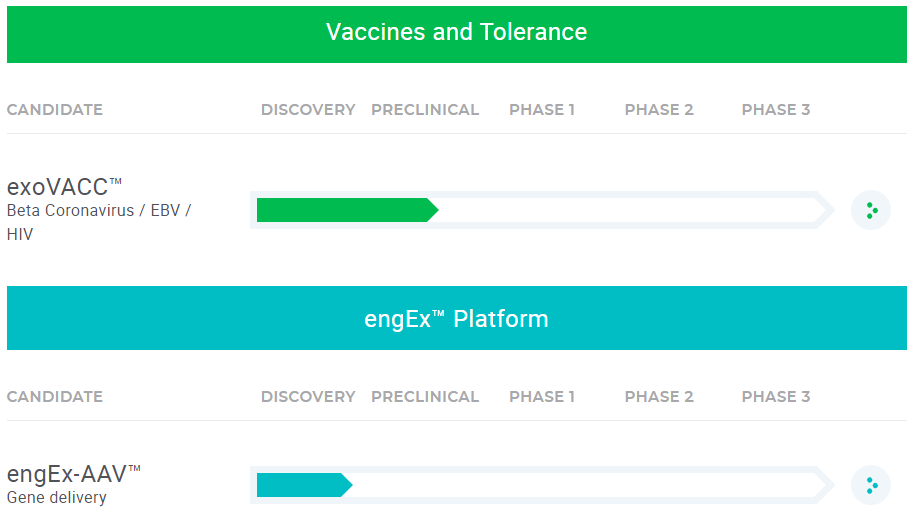This screenshot has width=915, height=528.
Task: Click PHASE 3 header under engEx Platform
Action: point(776,397)
